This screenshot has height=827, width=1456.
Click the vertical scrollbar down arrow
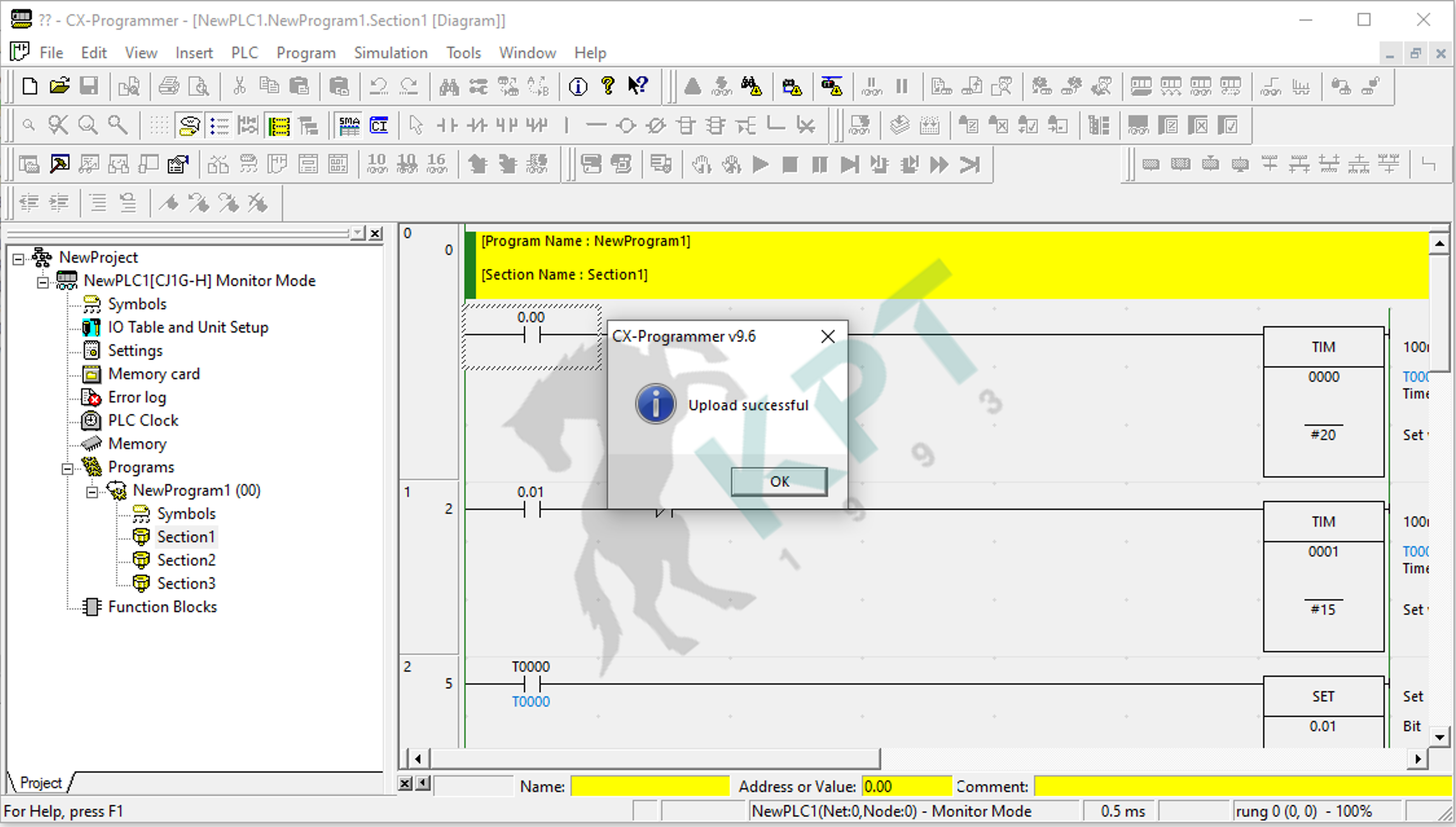pos(1439,738)
